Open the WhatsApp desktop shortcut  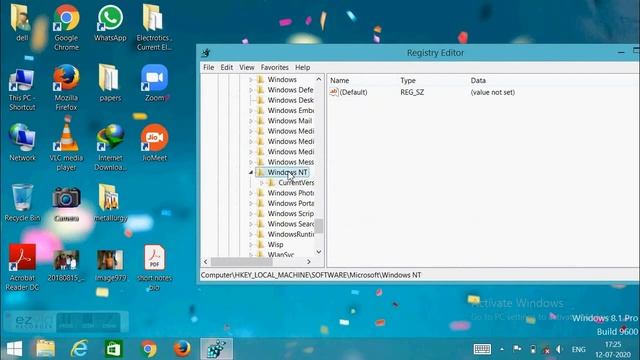pos(110,23)
